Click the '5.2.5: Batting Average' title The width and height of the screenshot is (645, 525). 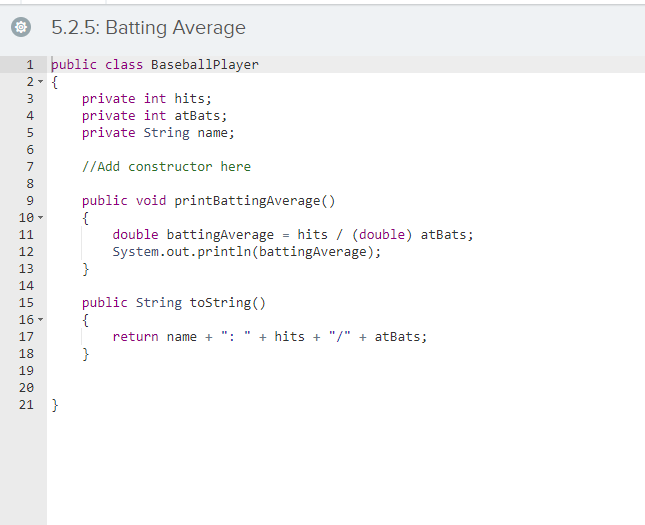tap(148, 28)
